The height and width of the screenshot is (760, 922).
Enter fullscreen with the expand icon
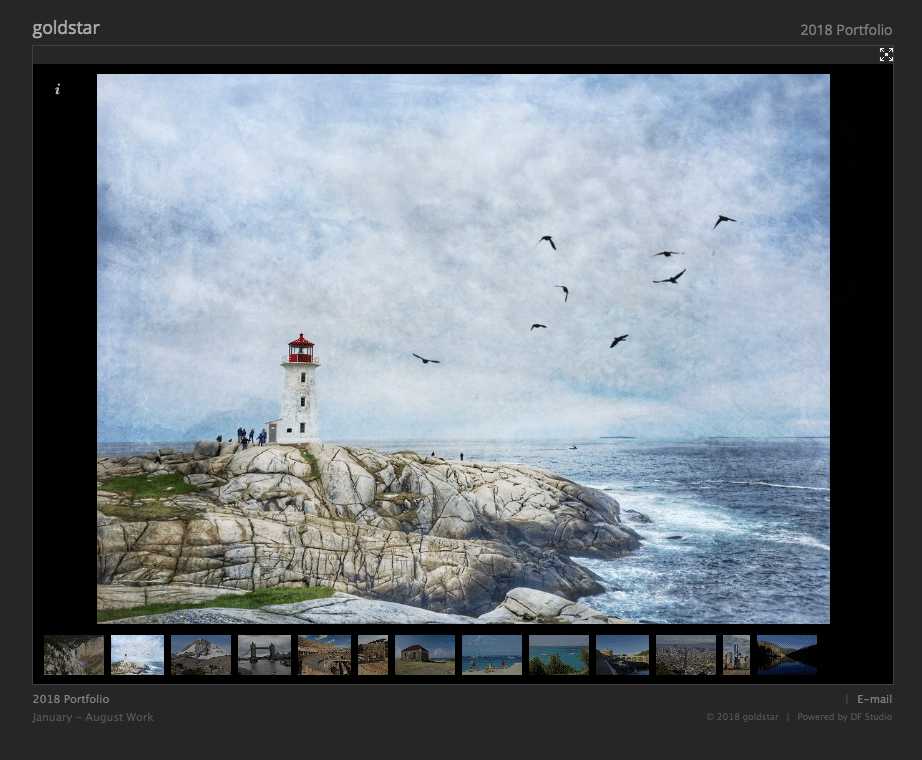[x=886, y=55]
